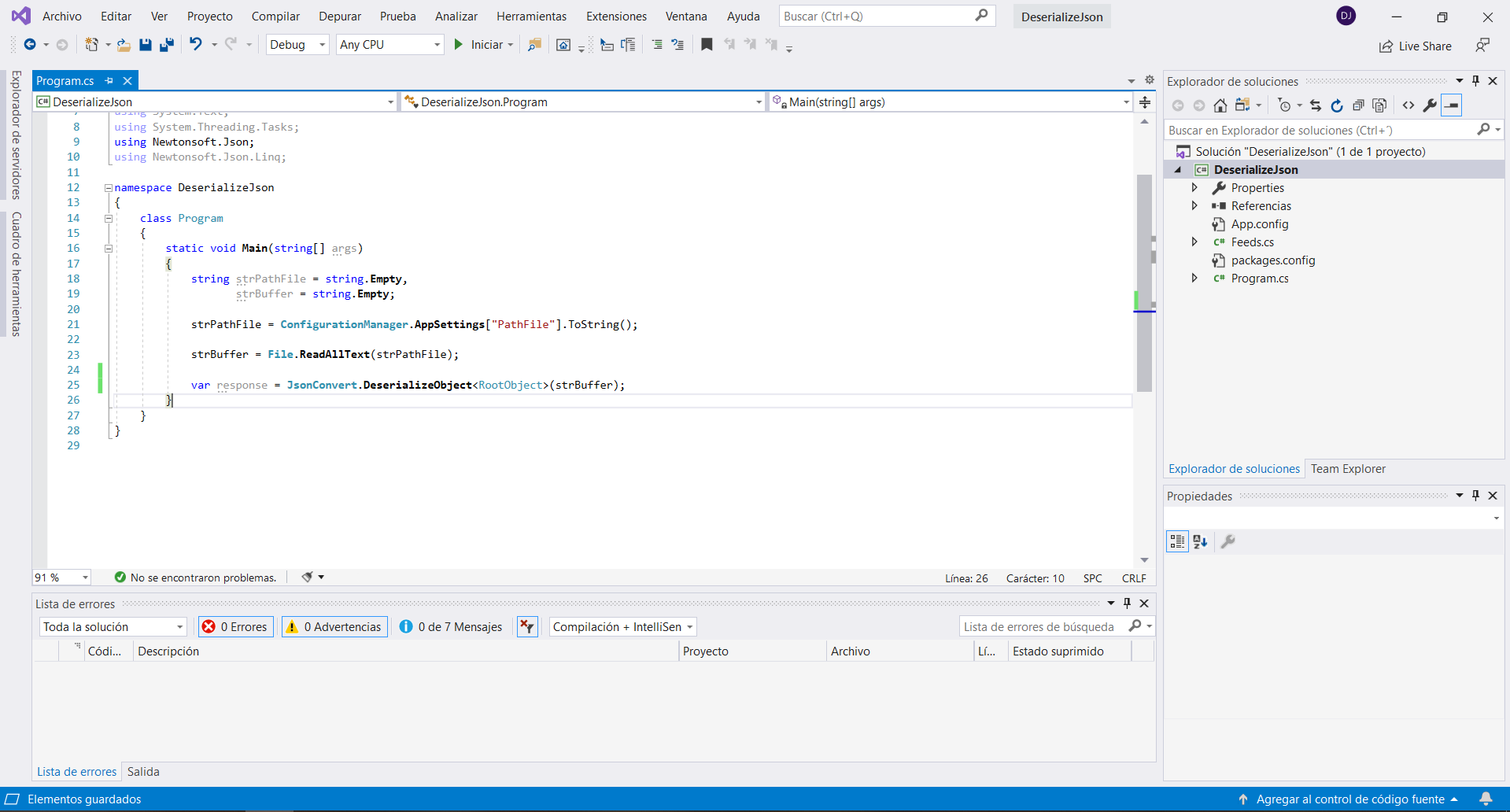Image resolution: width=1510 pixels, height=812 pixels.
Task: Refresh Solution Explorer with the refresh icon
Action: click(1336, 105)
